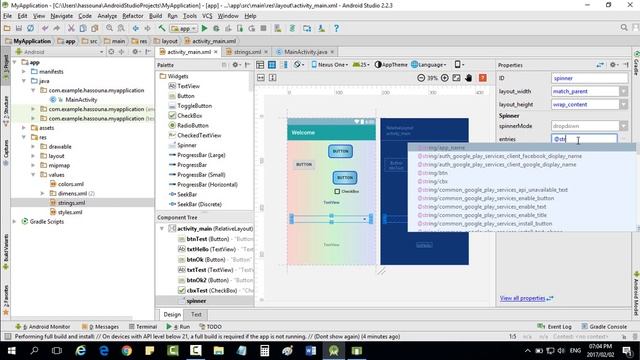Viewport: 640px width, 360px height.
Task: Expand the Gradle Scripts node
Action: [15, 222]
